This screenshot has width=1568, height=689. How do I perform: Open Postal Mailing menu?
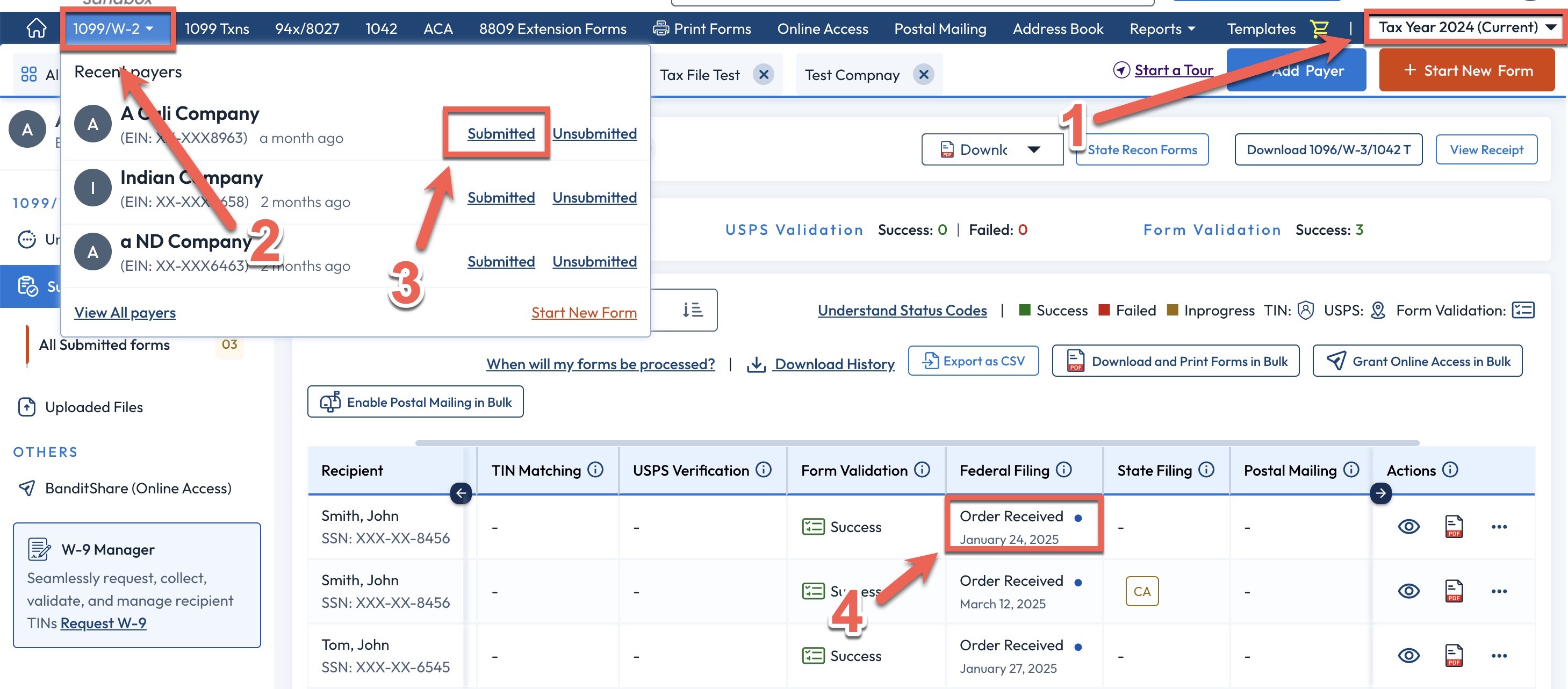(940, 28)
